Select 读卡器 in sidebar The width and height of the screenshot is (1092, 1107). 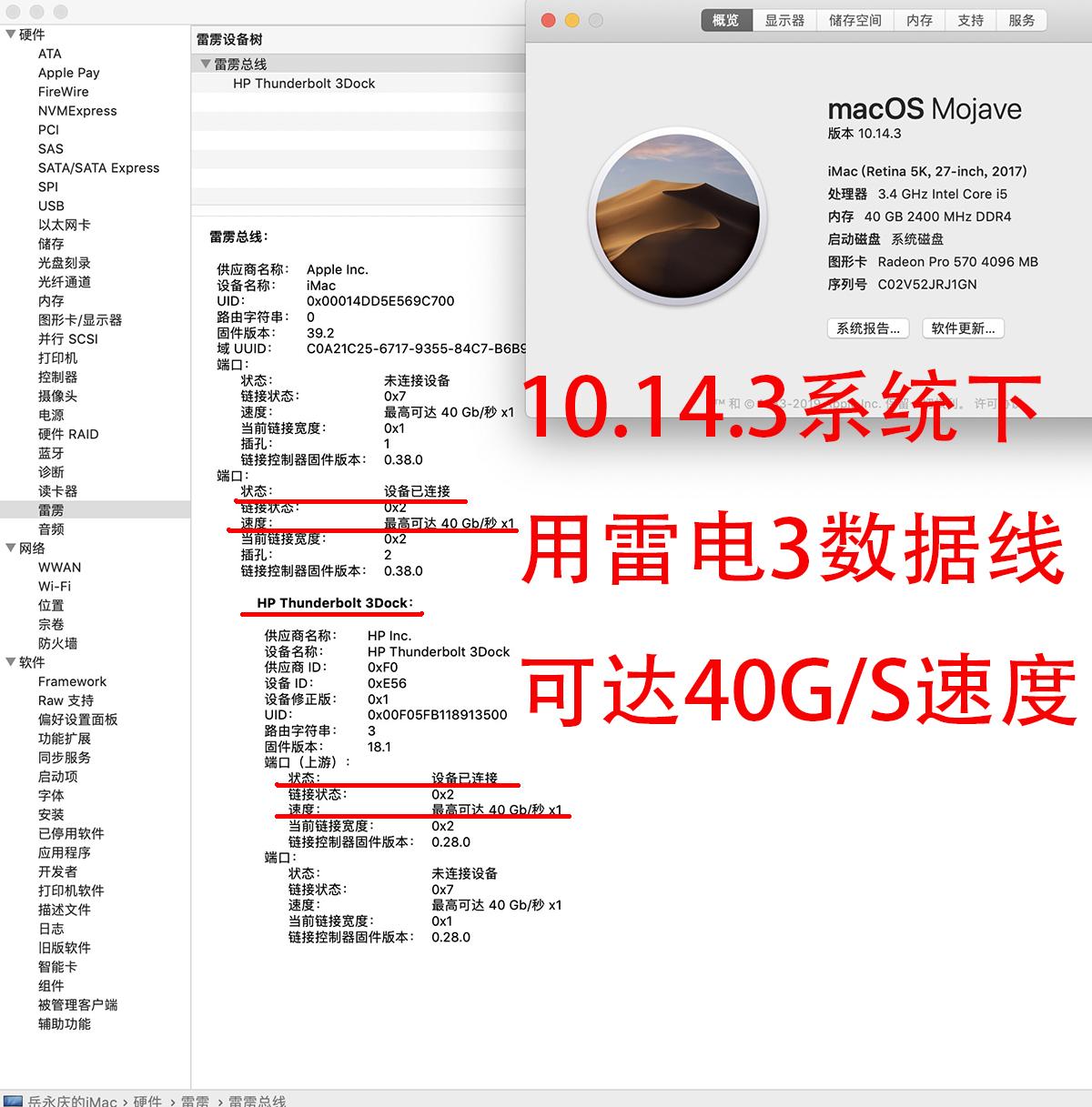[58, 491]
